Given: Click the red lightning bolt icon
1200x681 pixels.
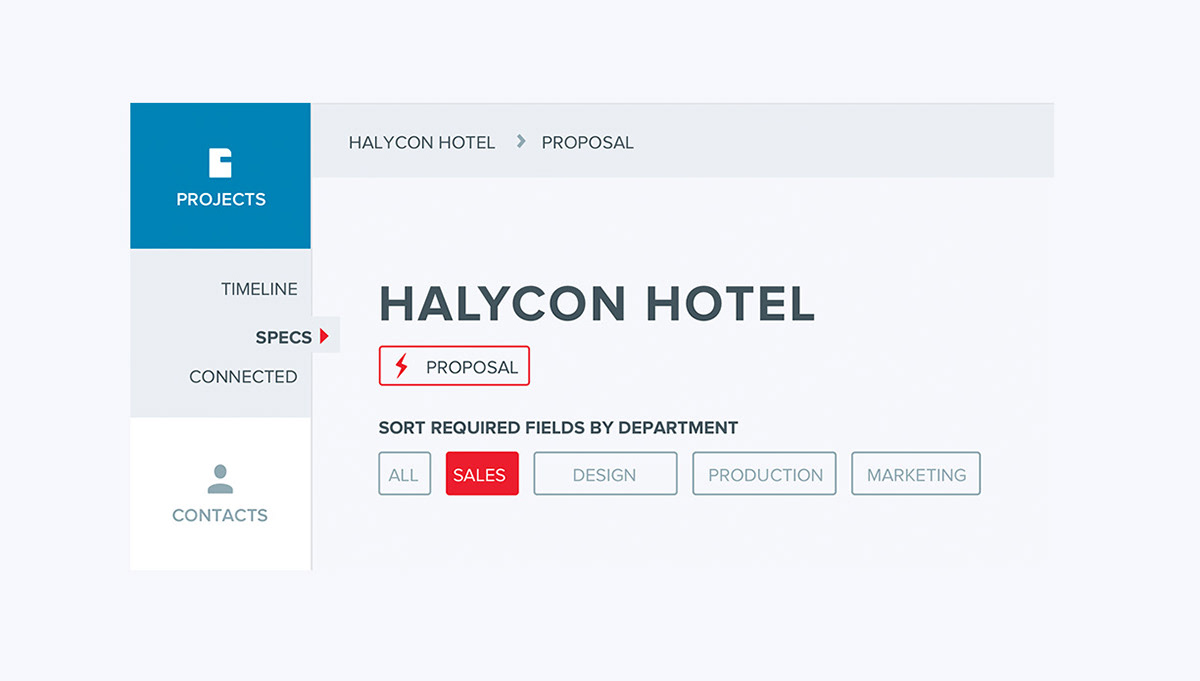Looking at the screenshot, I should click(x=401, y=367).
